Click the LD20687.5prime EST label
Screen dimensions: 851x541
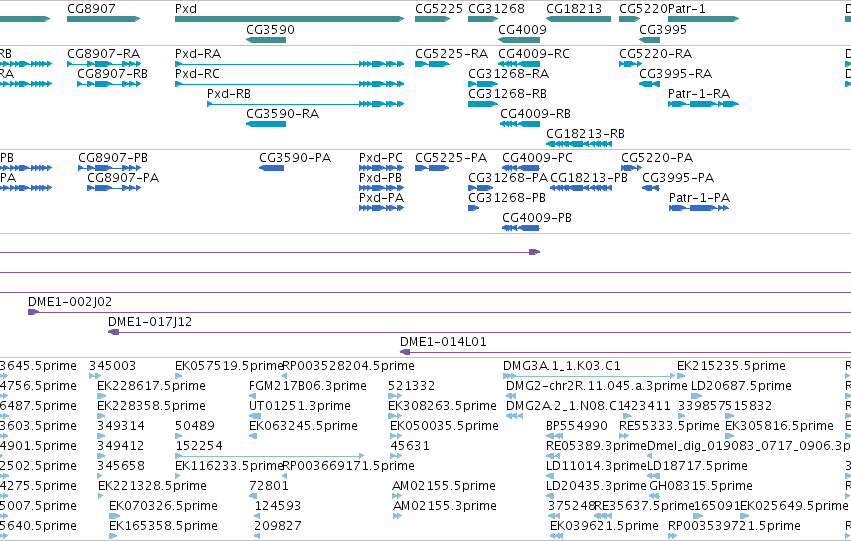tap(741, 386)
